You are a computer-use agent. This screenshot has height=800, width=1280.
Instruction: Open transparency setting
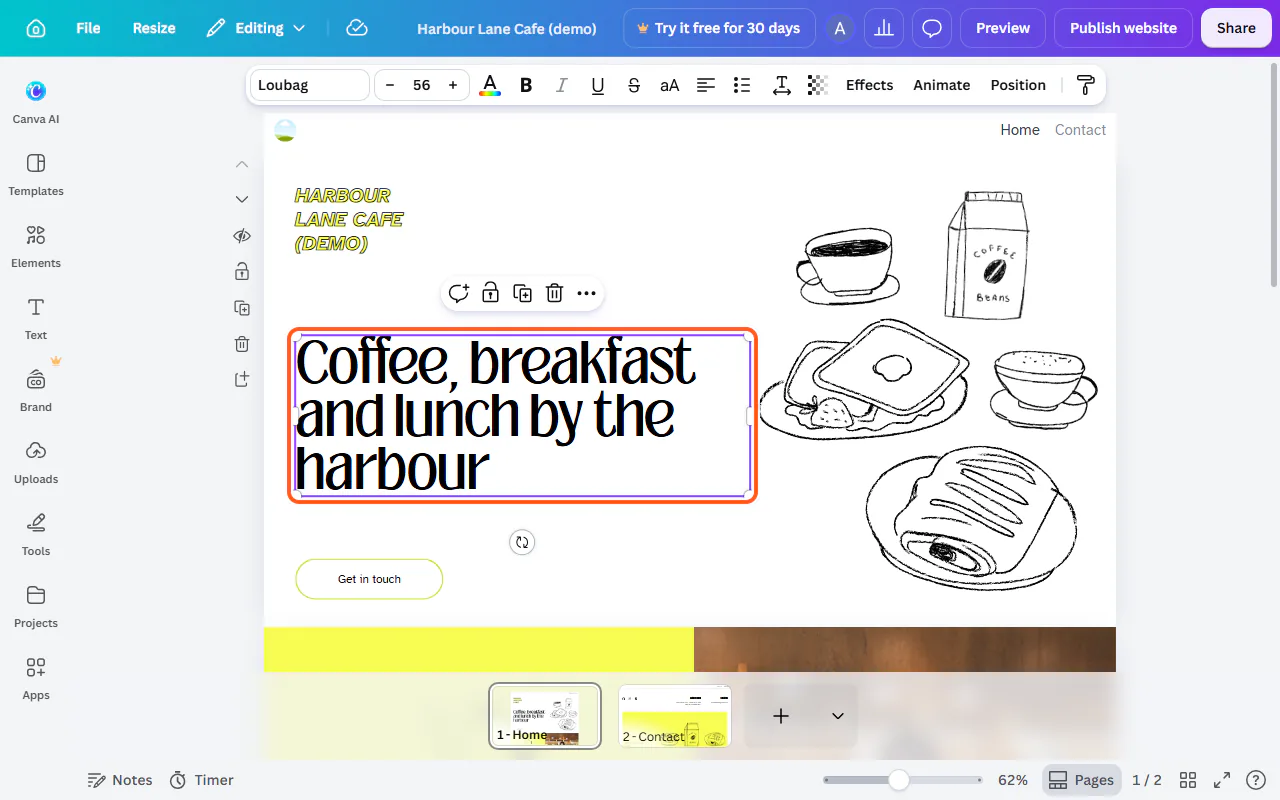(818, 85)
